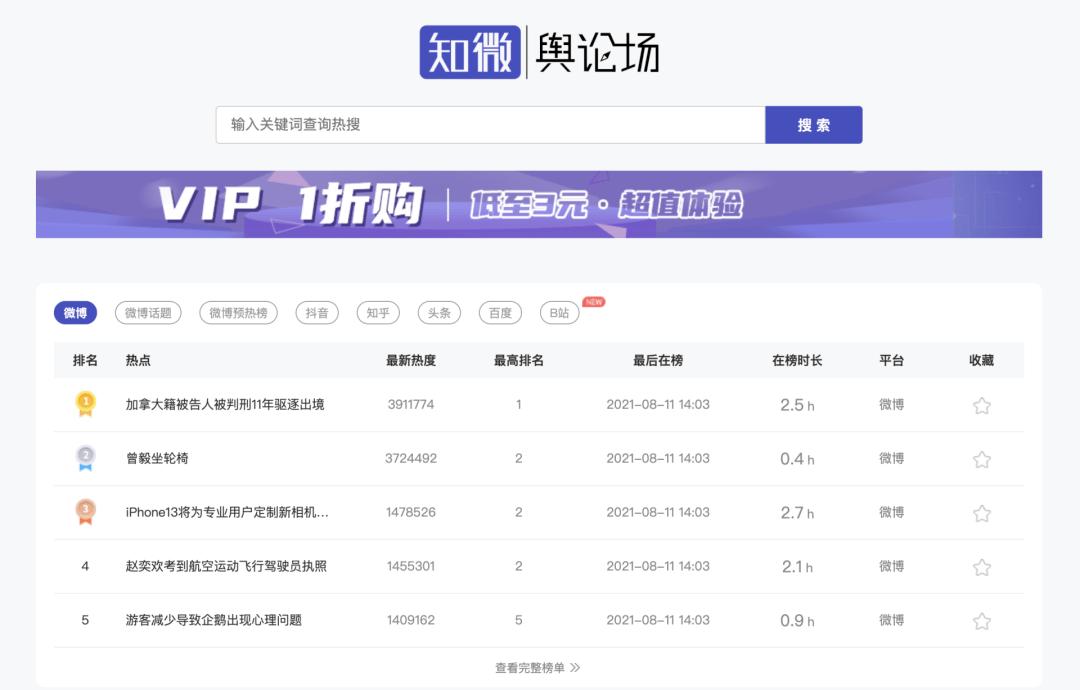This screenshot has height=690, width=1080.
Task: Click the bronze medal icon on the iPhone13 row
Action: click(86, 512)
